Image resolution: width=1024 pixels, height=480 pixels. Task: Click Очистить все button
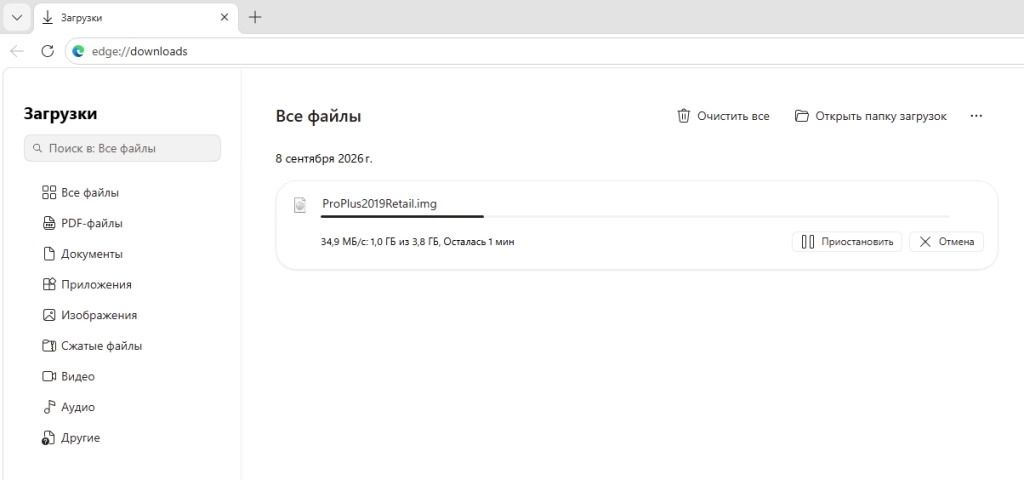[723, 116]
